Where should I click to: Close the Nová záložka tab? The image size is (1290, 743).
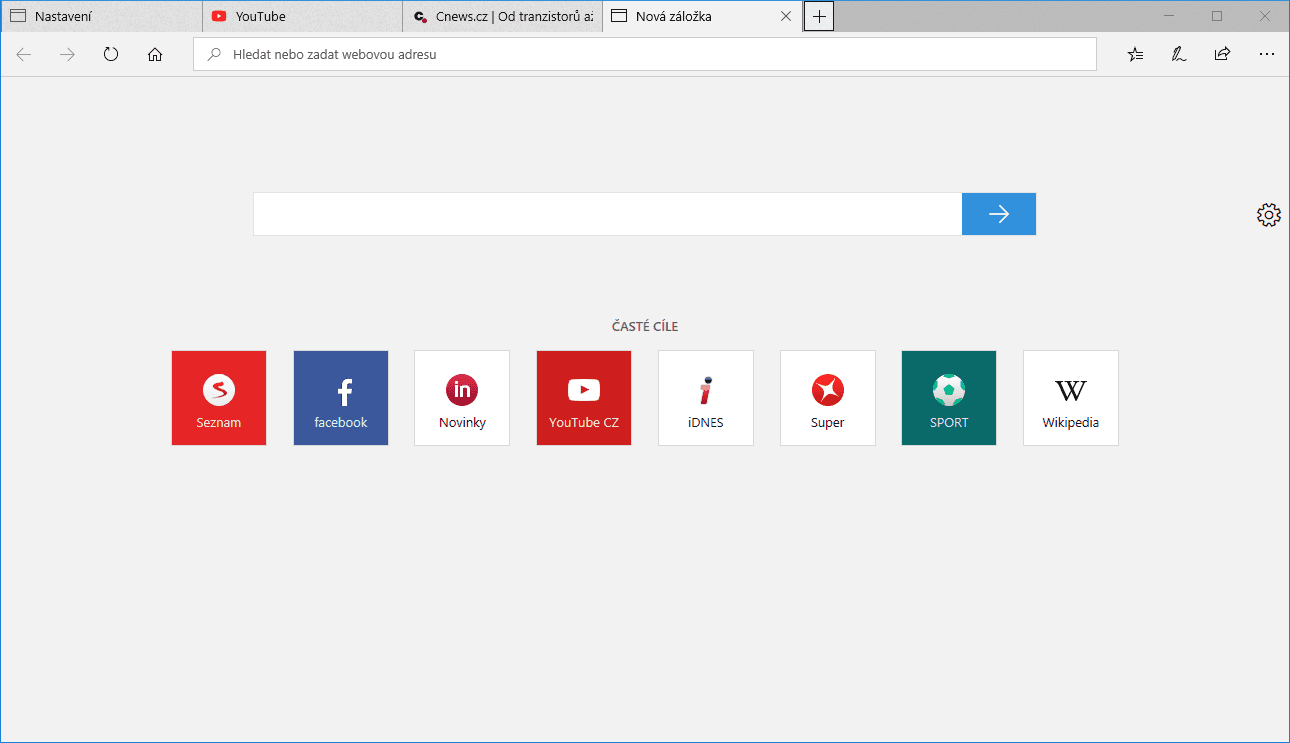[785, 16]
